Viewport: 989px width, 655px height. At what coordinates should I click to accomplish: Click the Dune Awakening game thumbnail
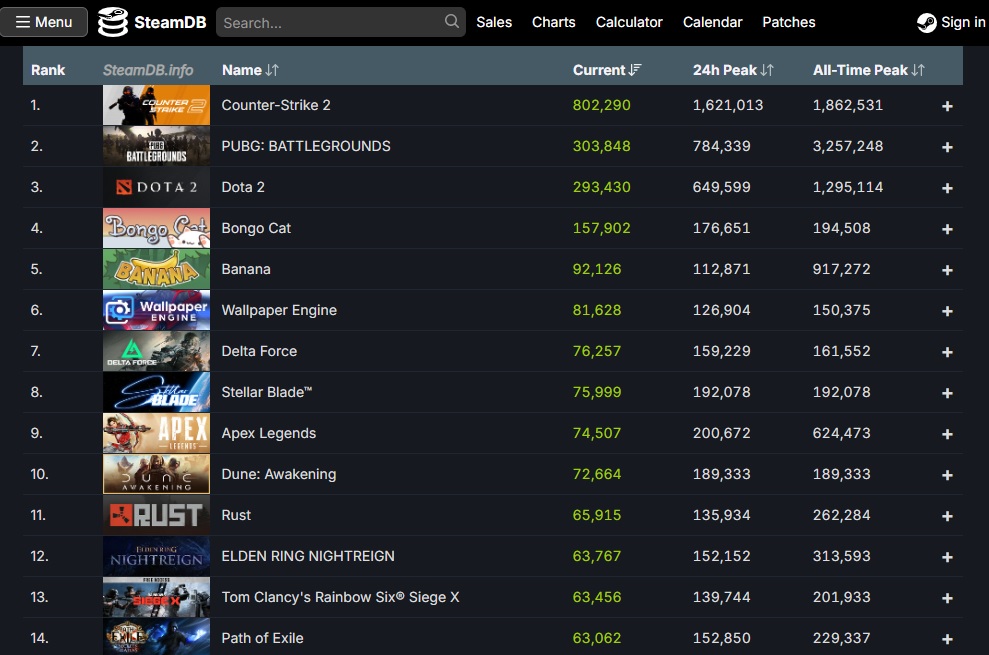pos(156,474)
